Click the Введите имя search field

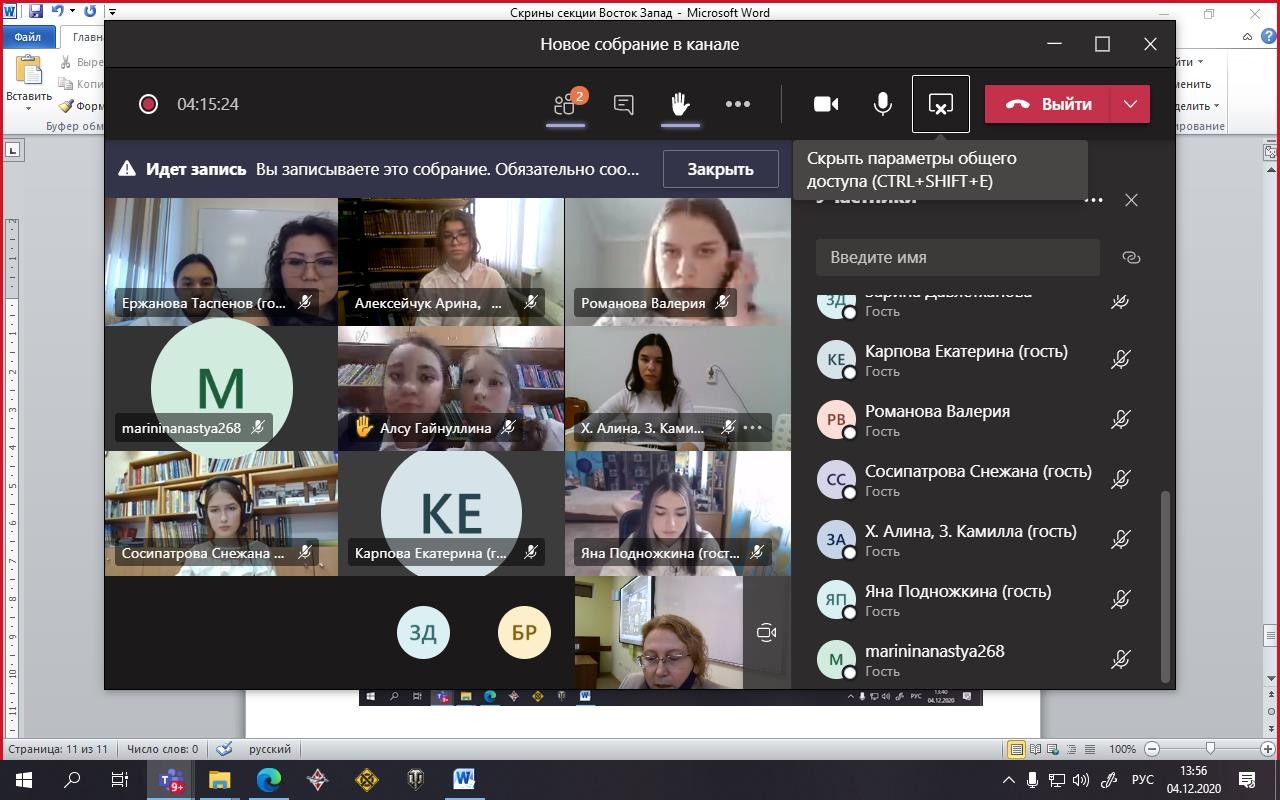[957, 257]
